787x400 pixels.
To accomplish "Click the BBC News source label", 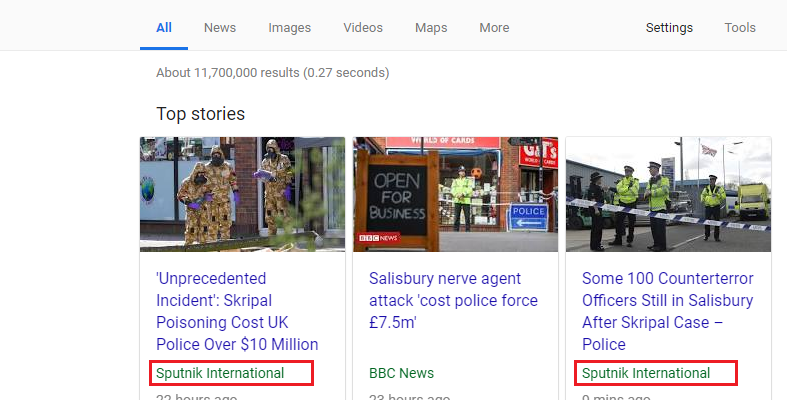I will tap(402, 373).
